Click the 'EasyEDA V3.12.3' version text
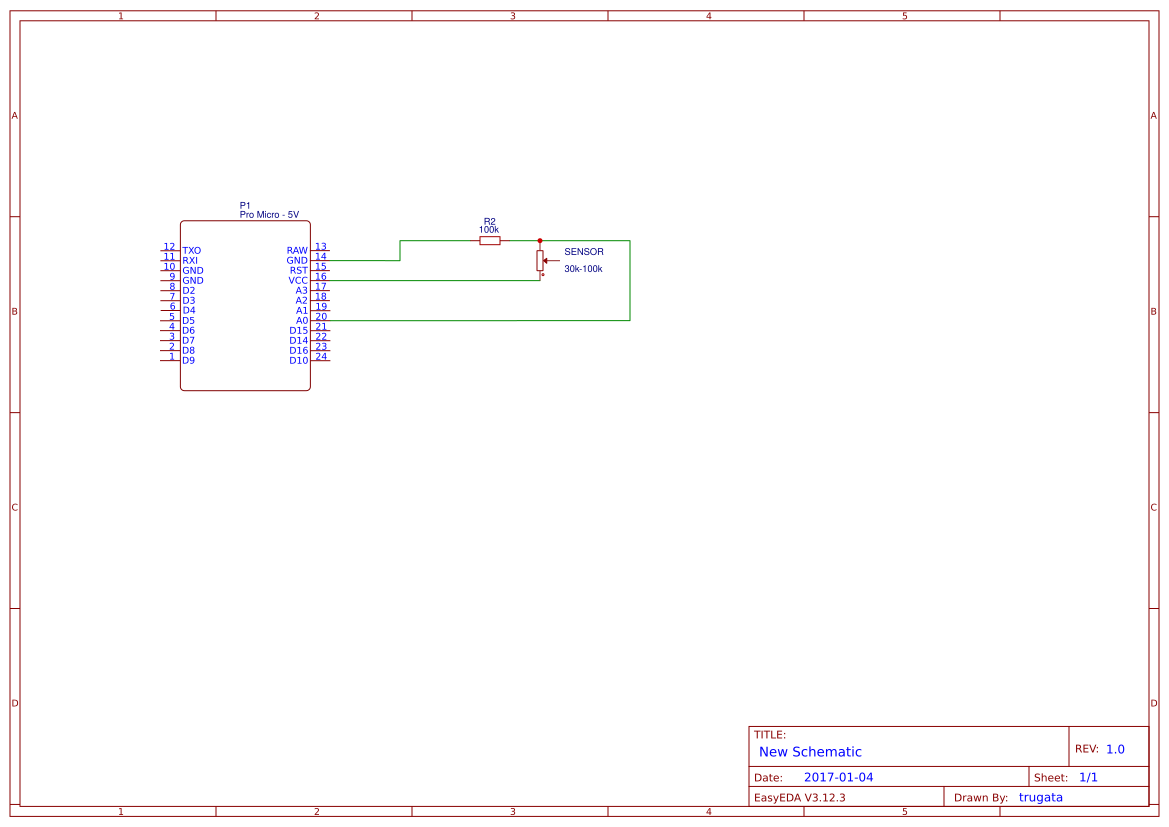The height and width of the screenshot is (827, 1169). click(x=799, y=797)
